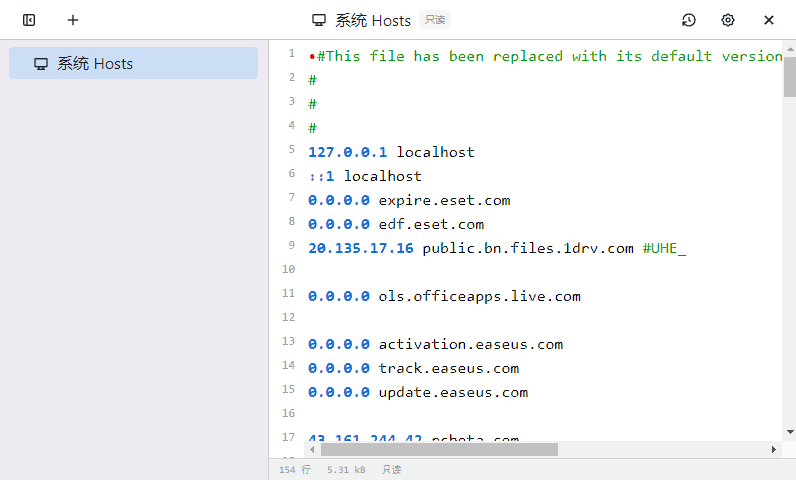Click line number 10 in the gutter
Screen dimensions: 796x480
[288, 269]
